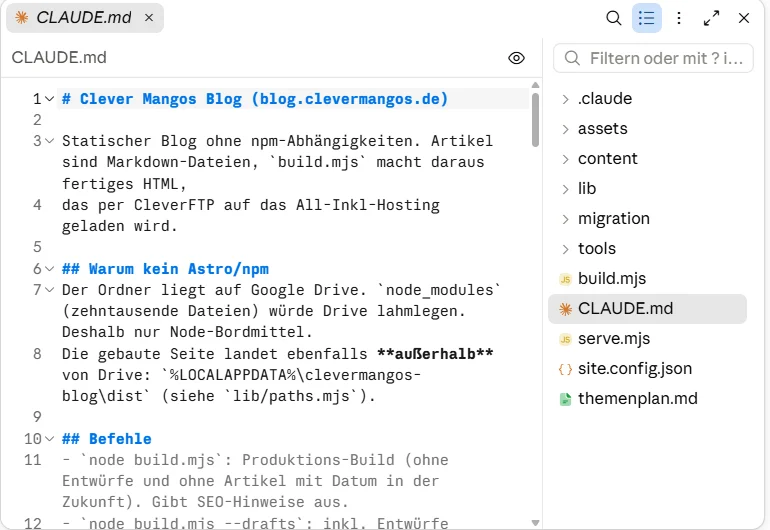Open search with the magnifier icon
The height and width of the screenshot is (530, 770).
coord(613,18)
